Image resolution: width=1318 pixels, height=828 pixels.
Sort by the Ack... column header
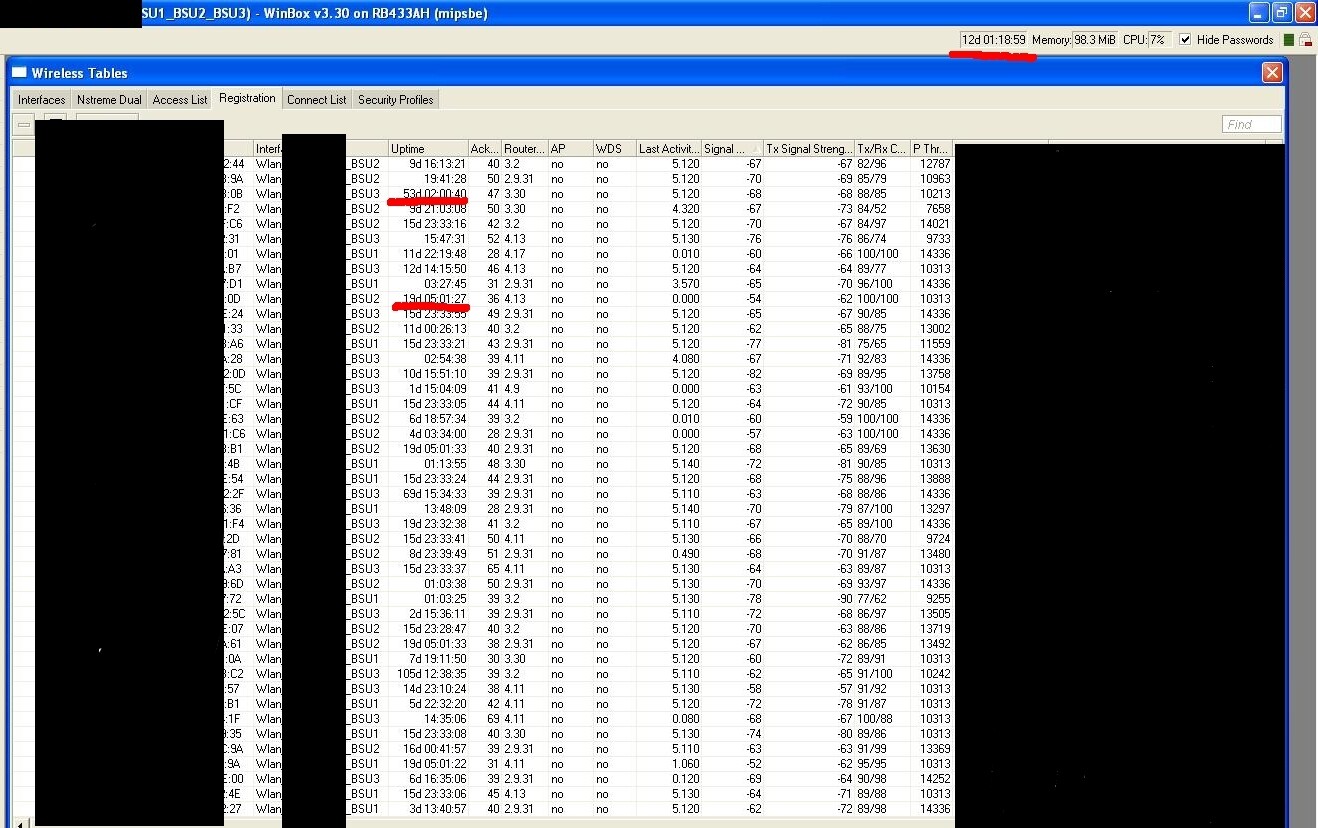pyautogui.click(x=484, y=149)
